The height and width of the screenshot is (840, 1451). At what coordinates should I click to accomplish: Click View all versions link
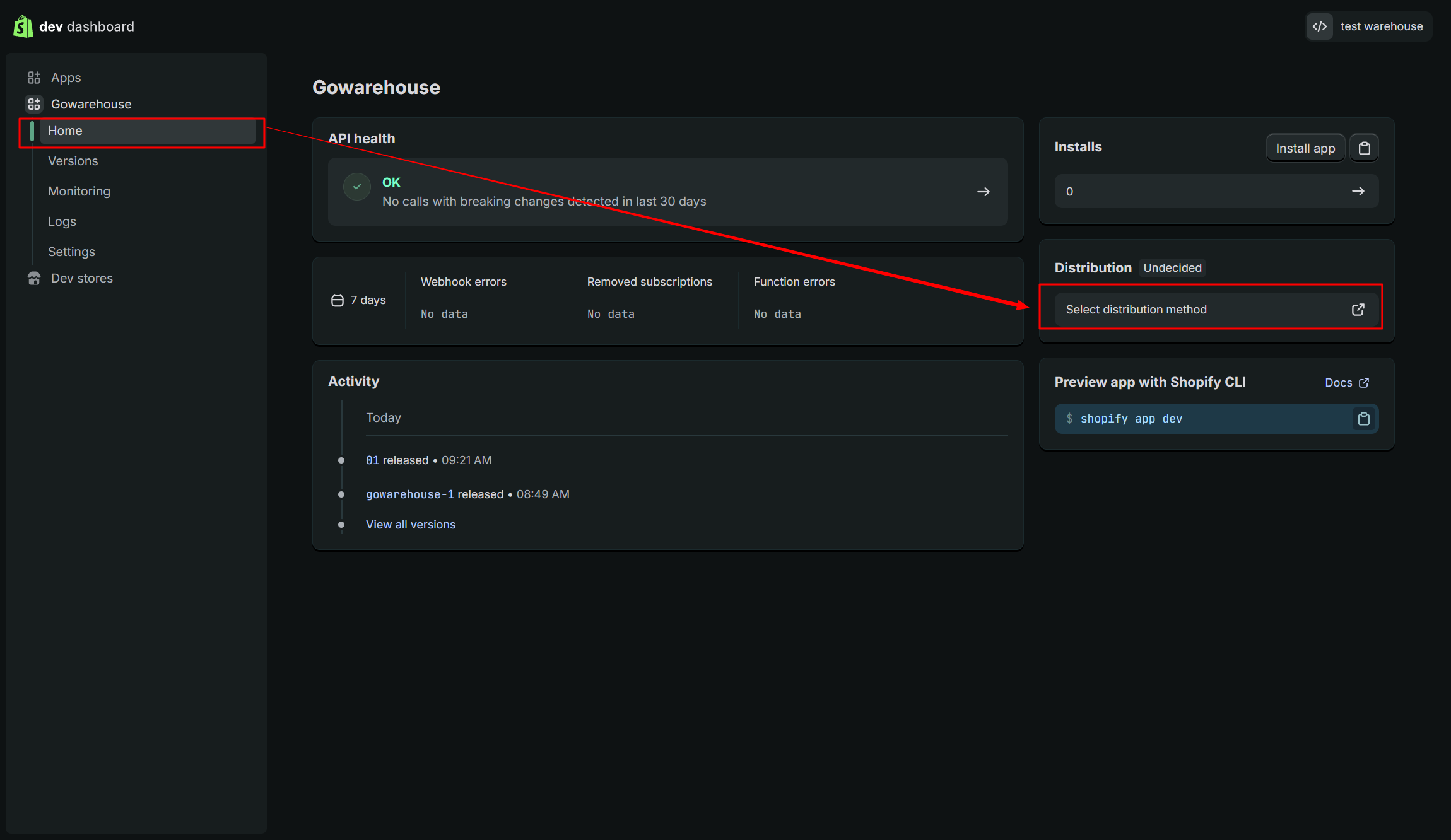click(x=410, y=525)
